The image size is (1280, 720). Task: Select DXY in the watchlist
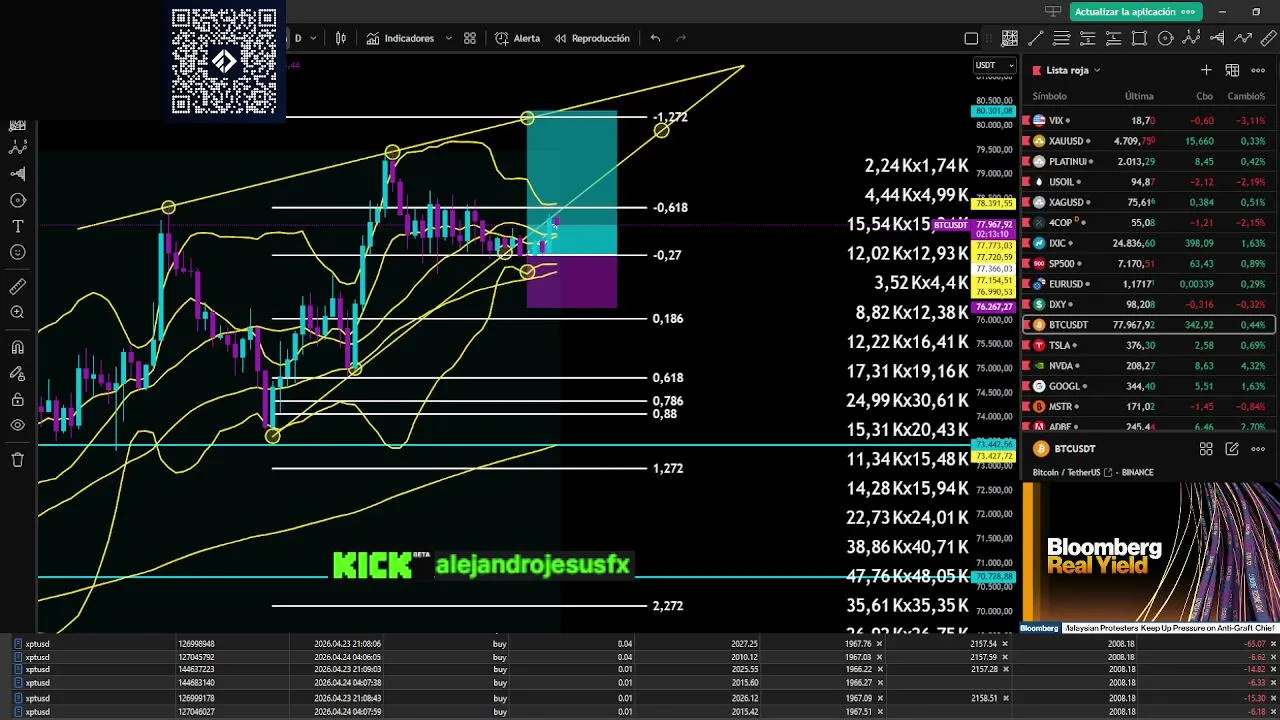pos(1149,304)
